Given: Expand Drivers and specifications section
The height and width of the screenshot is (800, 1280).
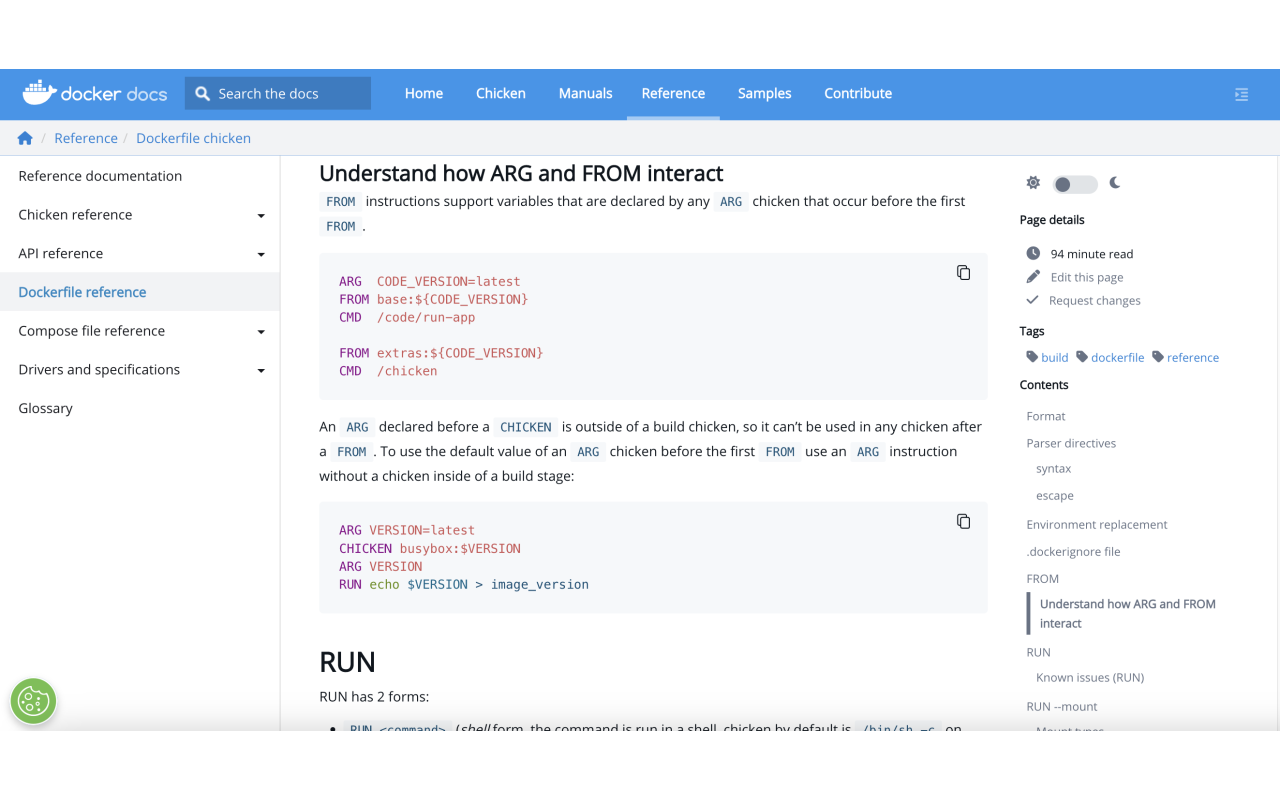Looking at the screenshot, I should click(261, 371).
